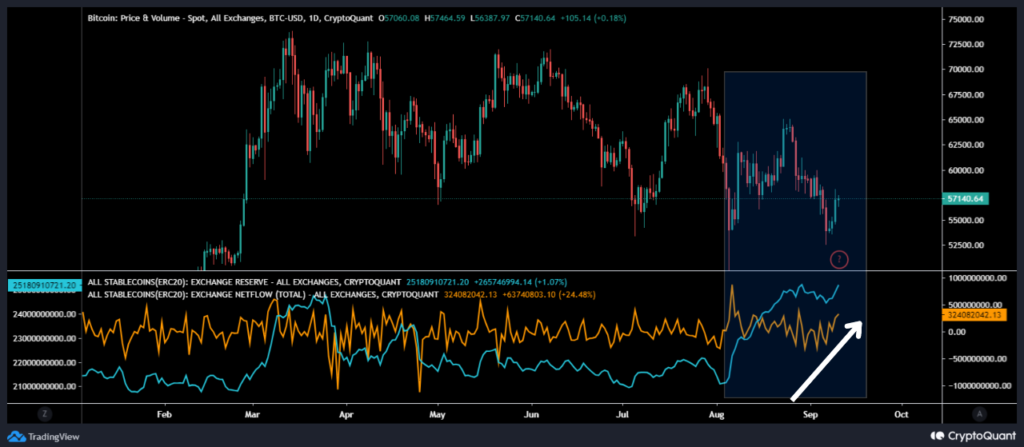Image resolution: width=1024 pixels, height=447 pixels.
Task: Click the 52500.00 price axis label
Action: pos(967,246)
